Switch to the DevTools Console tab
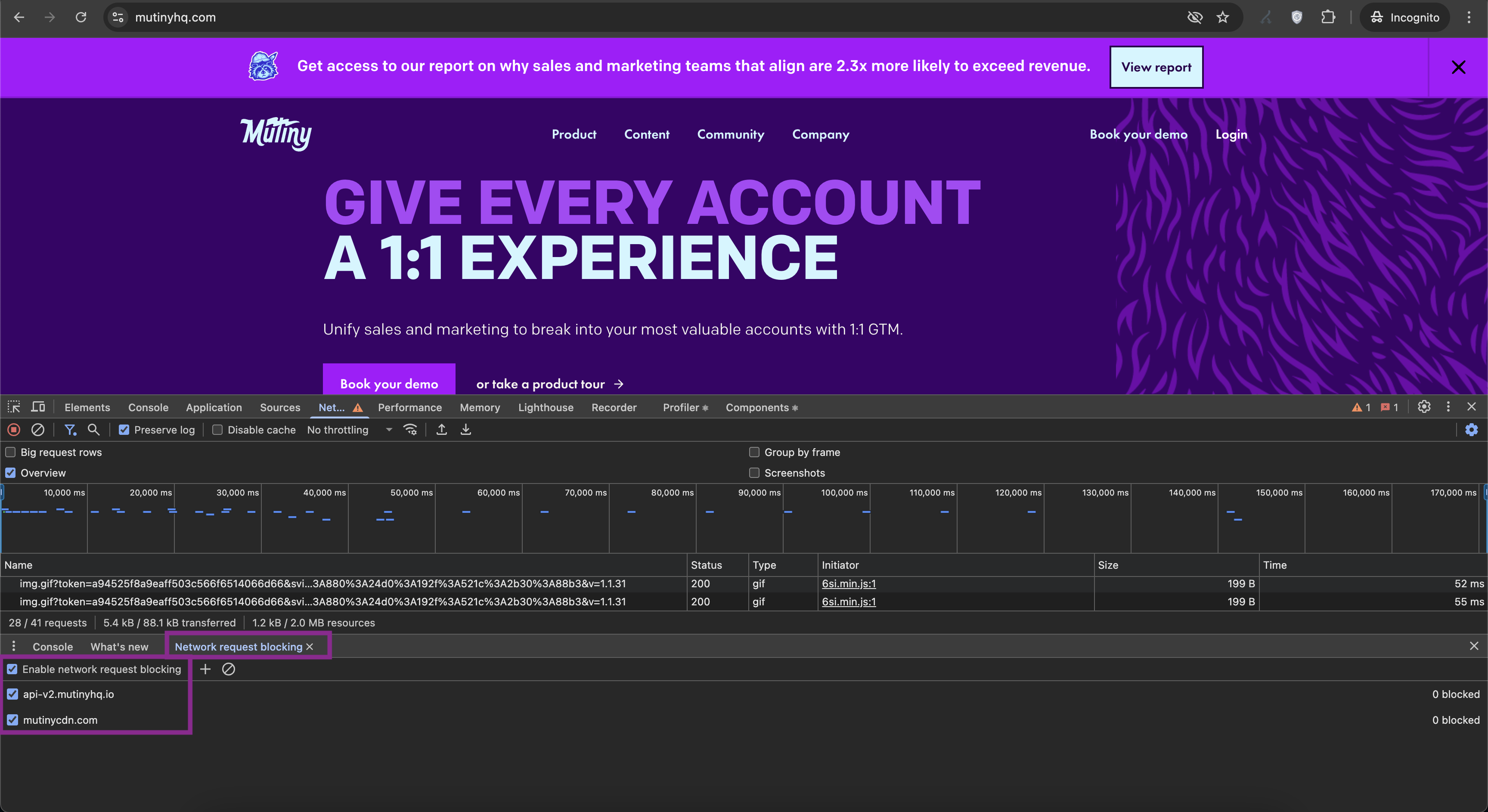Image resolution: width=1488 pixels, height=812 pixels. coord(149,407)
